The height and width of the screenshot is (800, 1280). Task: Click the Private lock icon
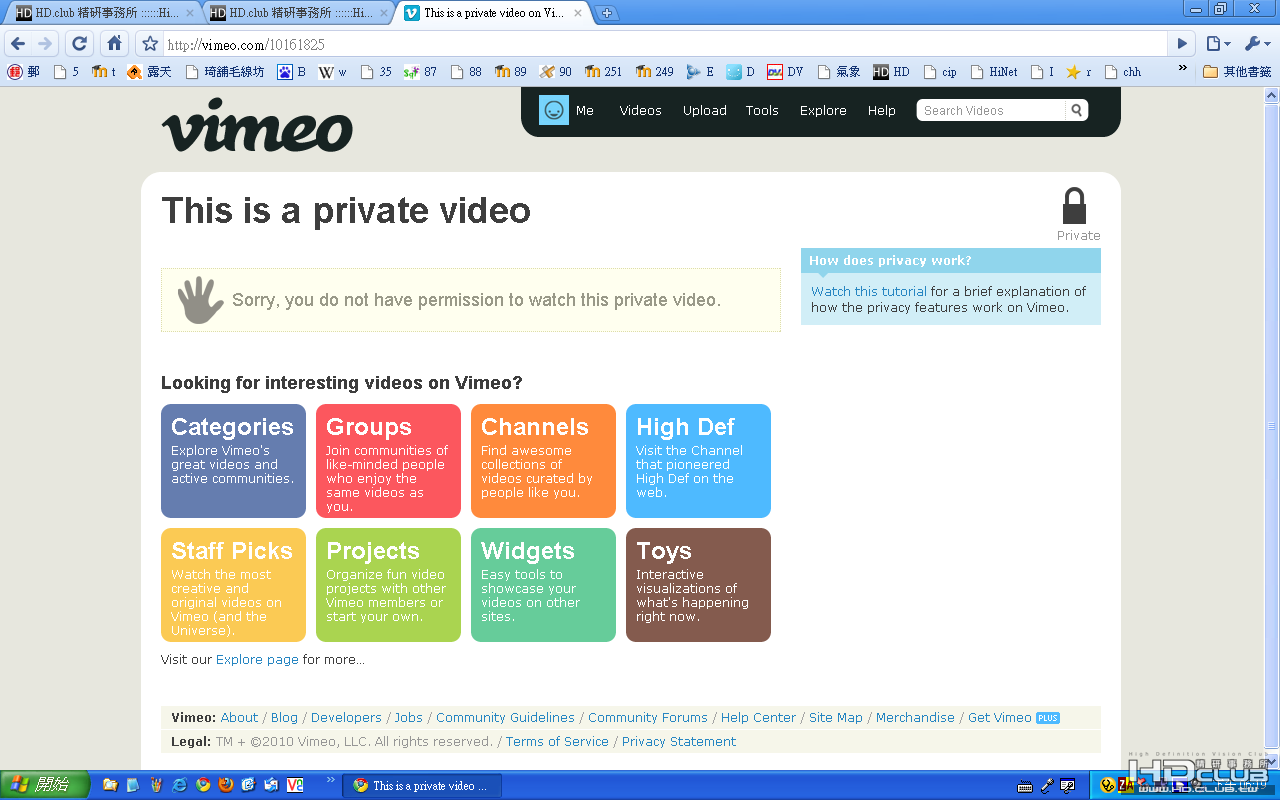click(x=1074, y=206)
